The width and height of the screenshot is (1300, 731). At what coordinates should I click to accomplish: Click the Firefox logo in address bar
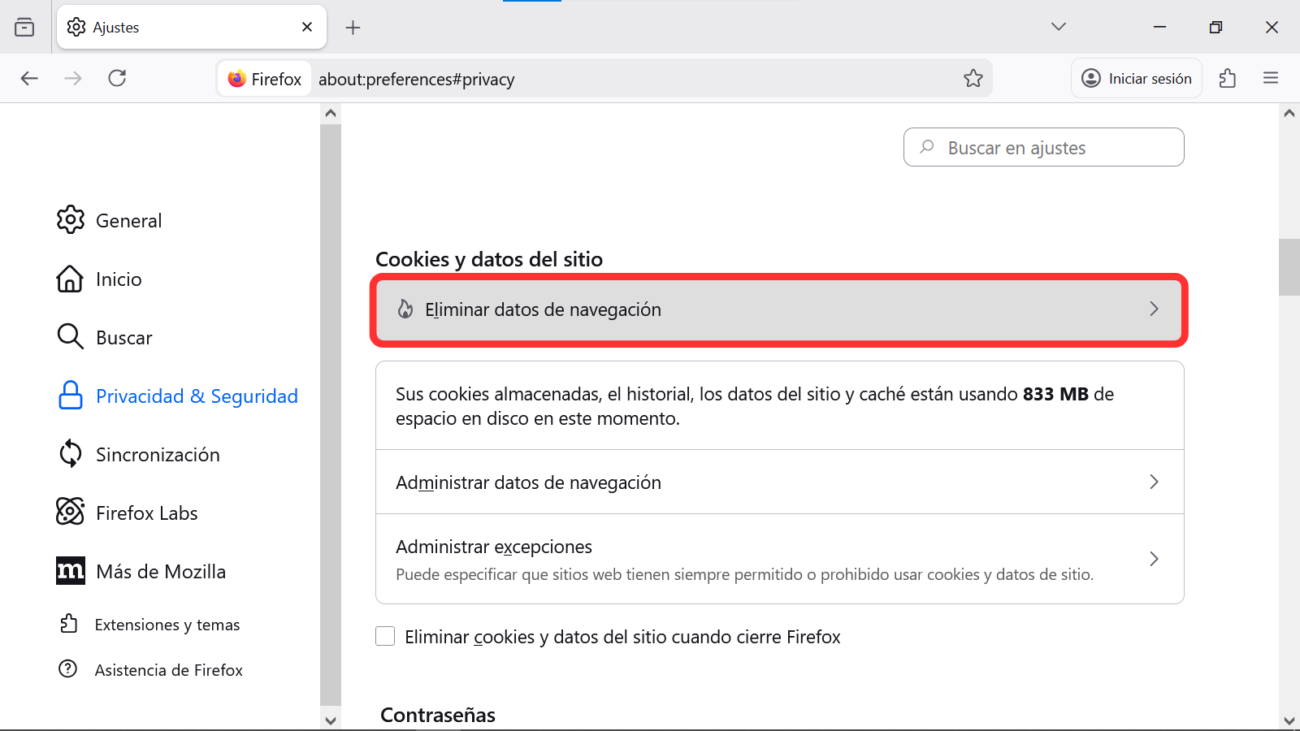[237, 79]
